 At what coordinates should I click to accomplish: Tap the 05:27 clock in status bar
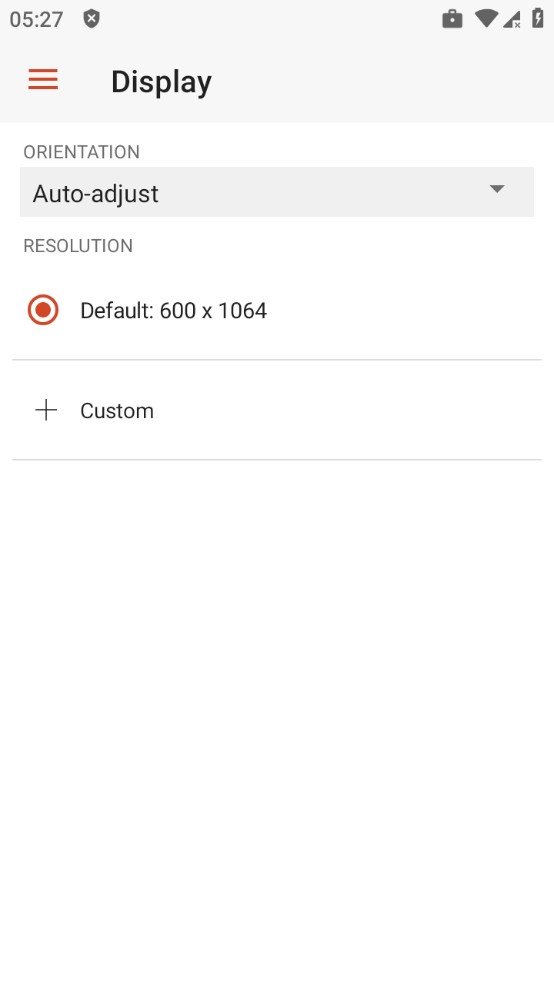click(x=36, y=19)
